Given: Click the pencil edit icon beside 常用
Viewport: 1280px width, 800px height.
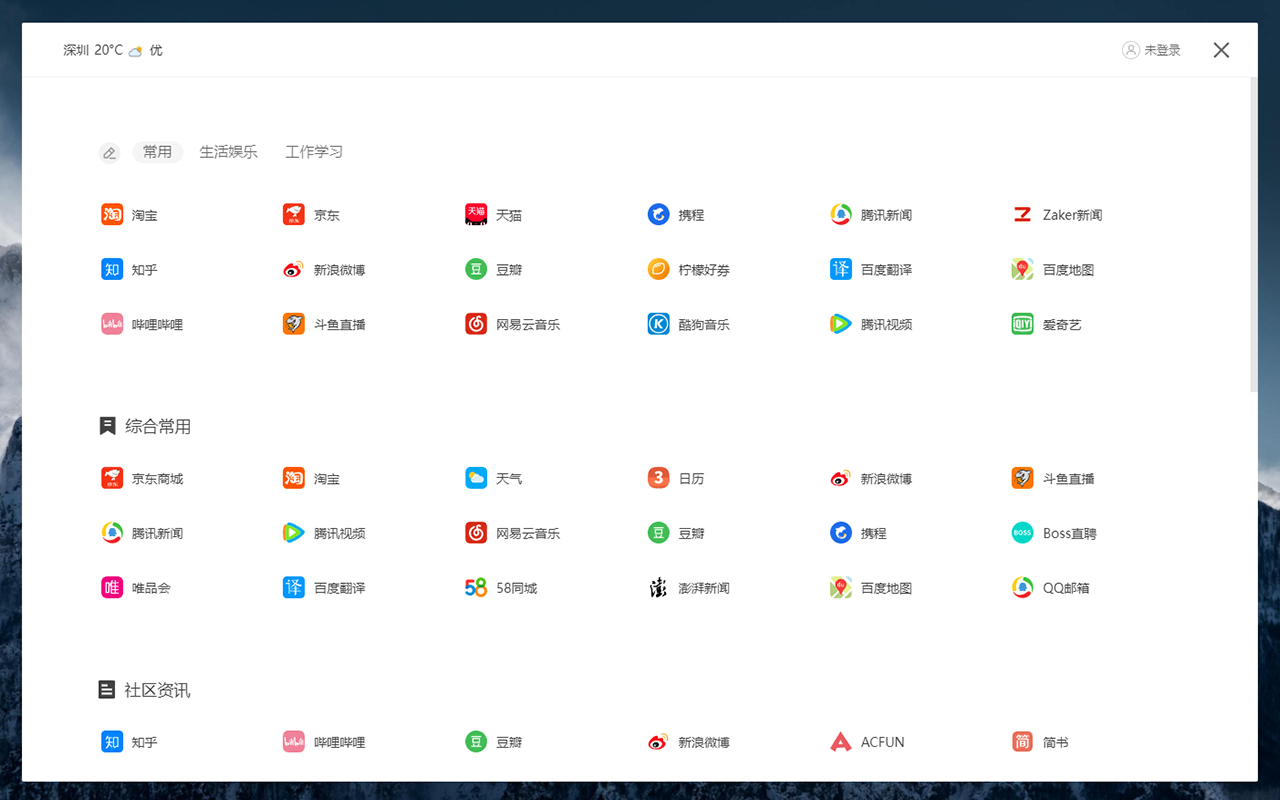Looking at the screenshot, I should pyautogui.click(x=109, y=153).
